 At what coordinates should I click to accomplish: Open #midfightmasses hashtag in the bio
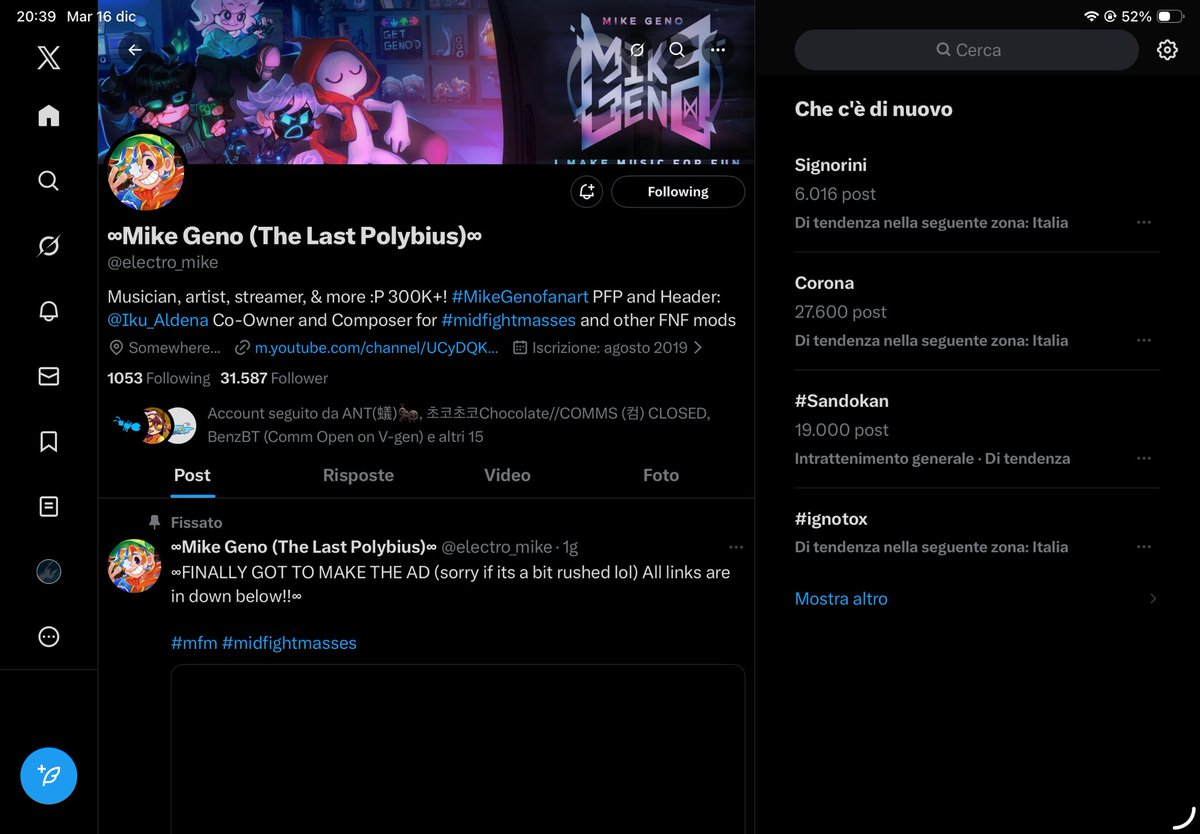508,320
